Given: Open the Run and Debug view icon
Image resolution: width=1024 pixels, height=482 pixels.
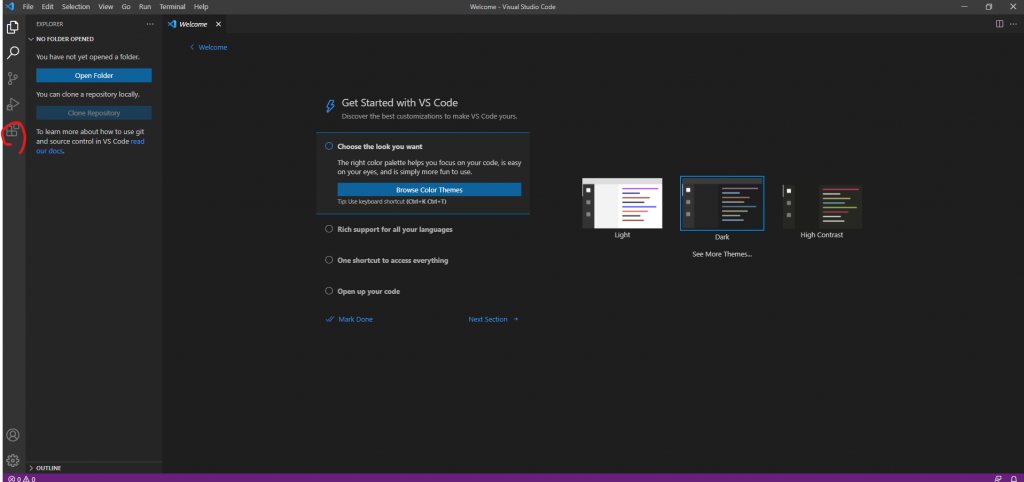Looking at the screenshot, I should [x=12, y=104].
